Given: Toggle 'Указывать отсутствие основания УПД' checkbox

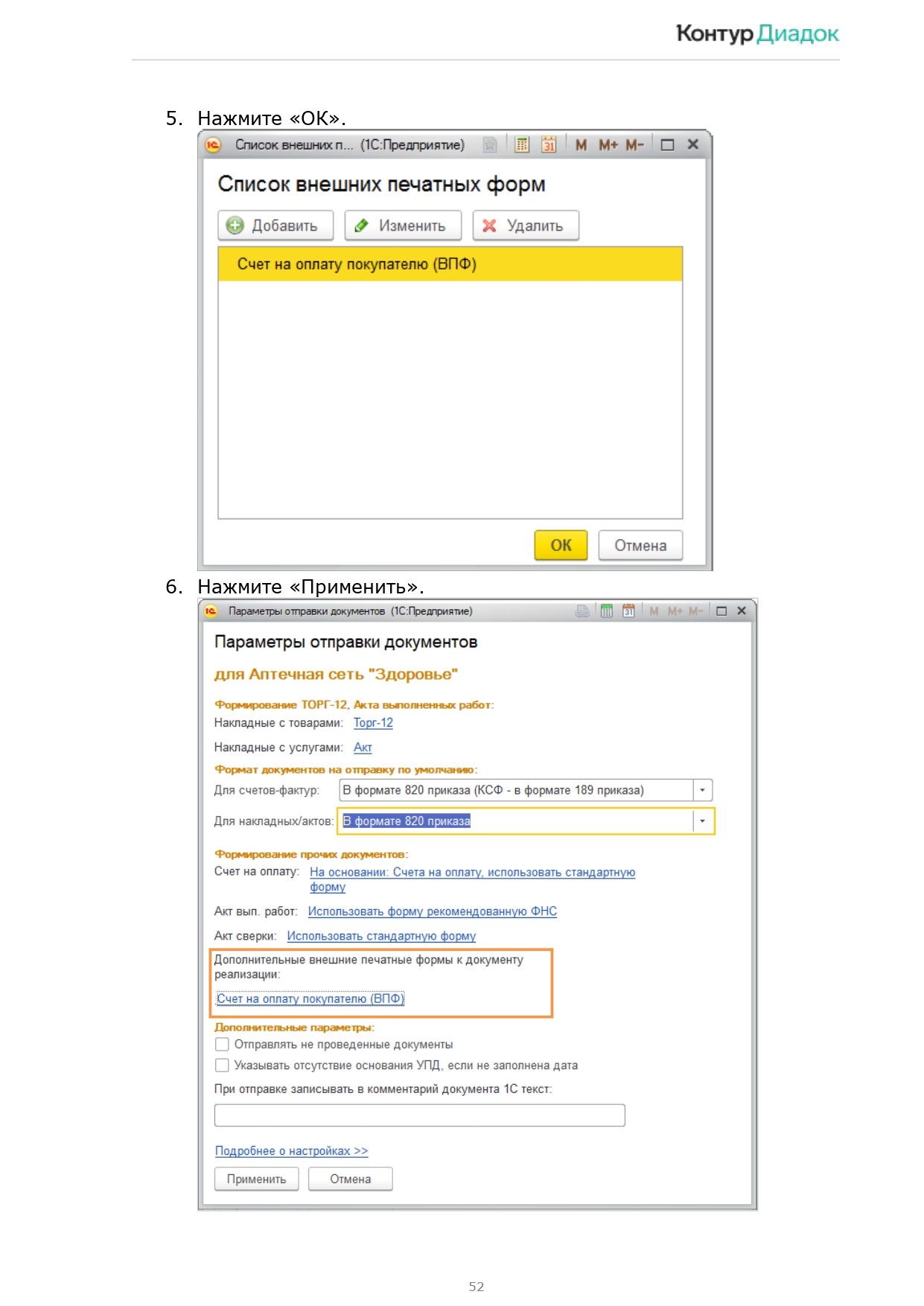Looking at the screenshot, I should click(x=222, y=1065).
